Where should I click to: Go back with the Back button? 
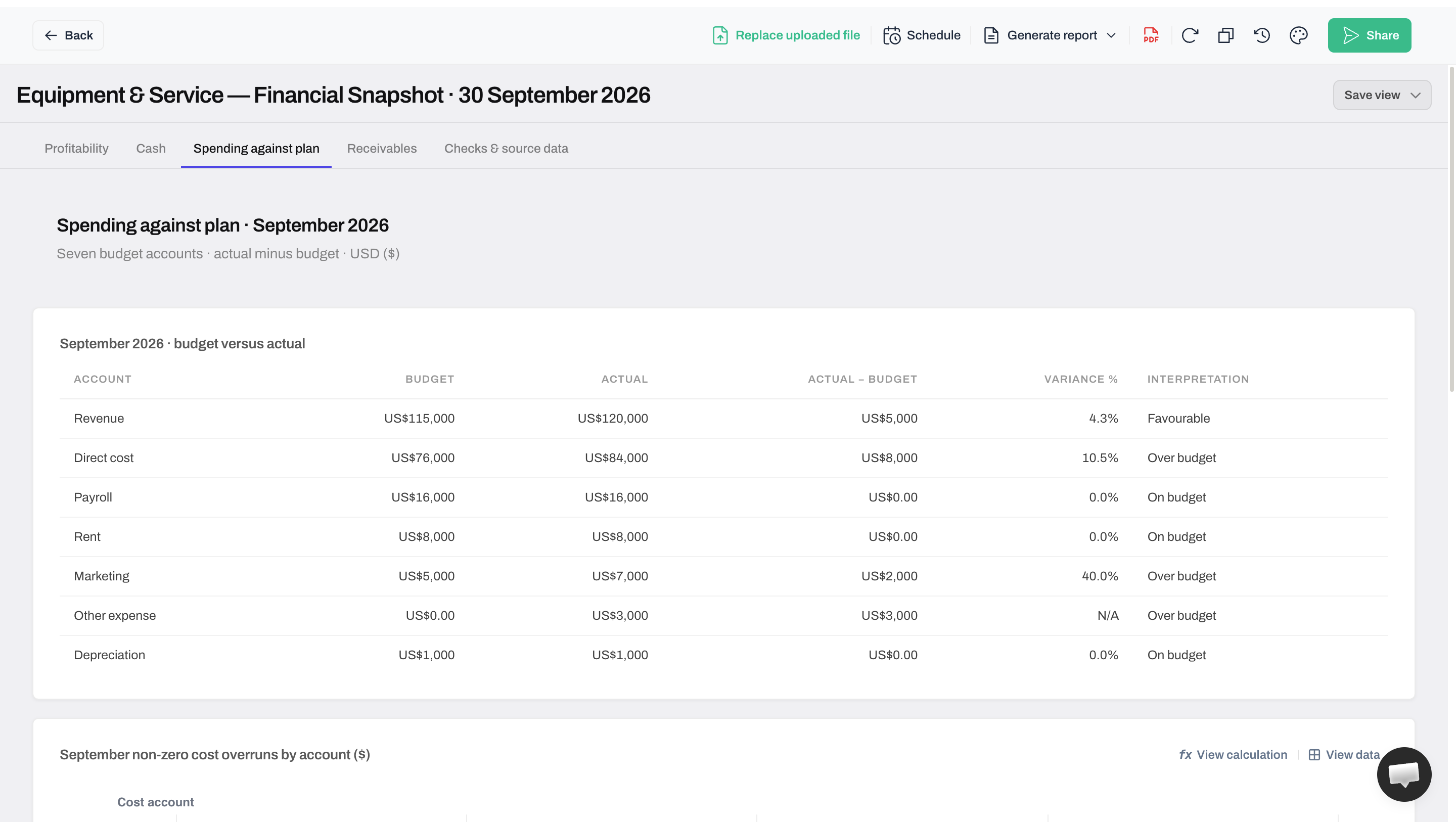68,35
